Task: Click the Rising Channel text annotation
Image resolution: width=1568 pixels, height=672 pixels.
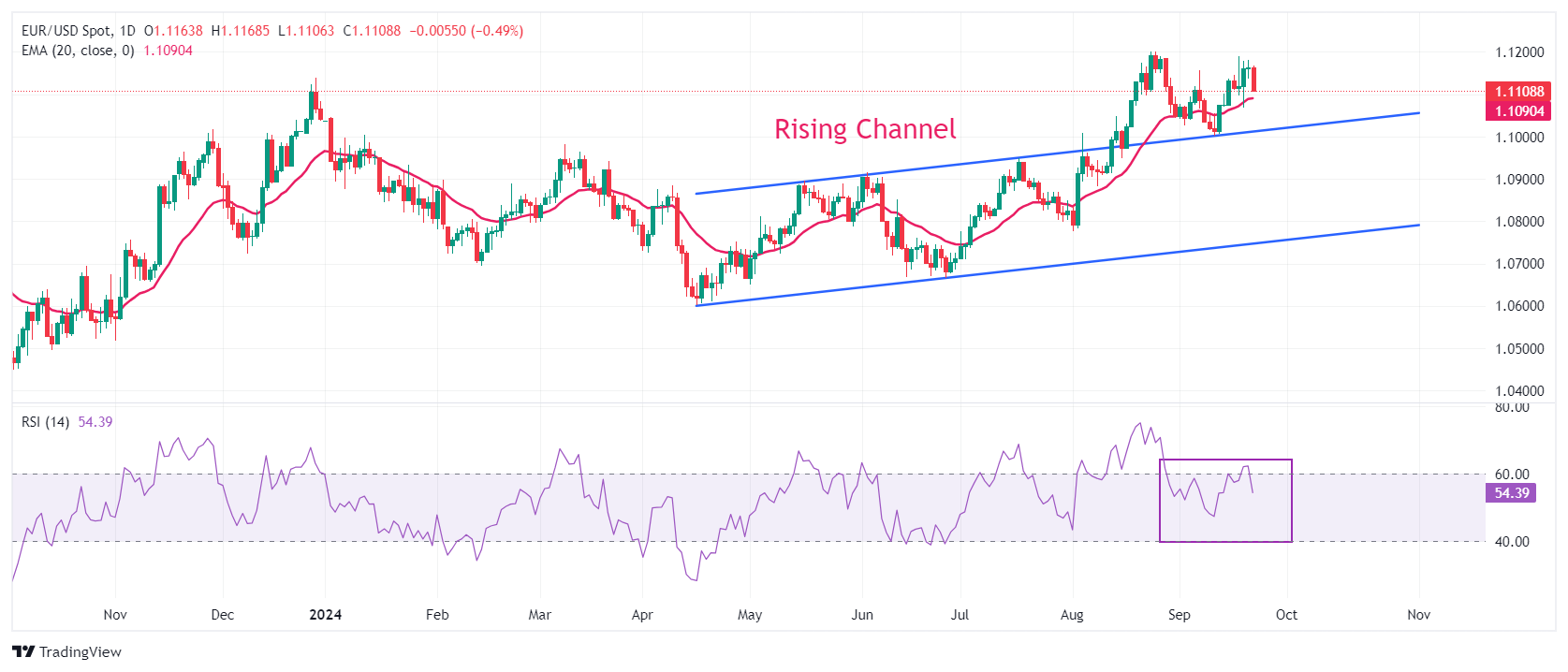Action: pyautogui.click(x=864, y=129)
